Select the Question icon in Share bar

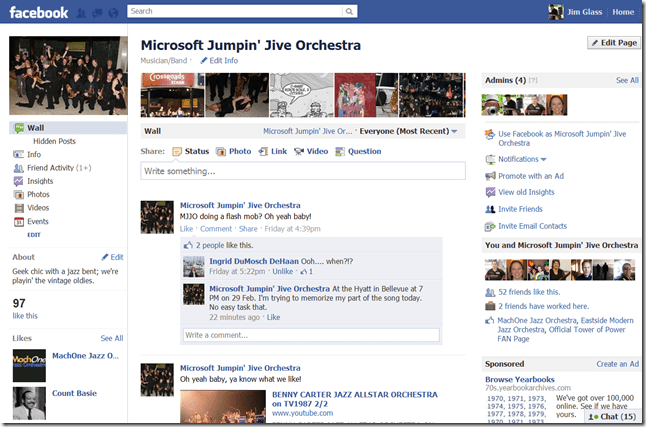tap(341, 151)
